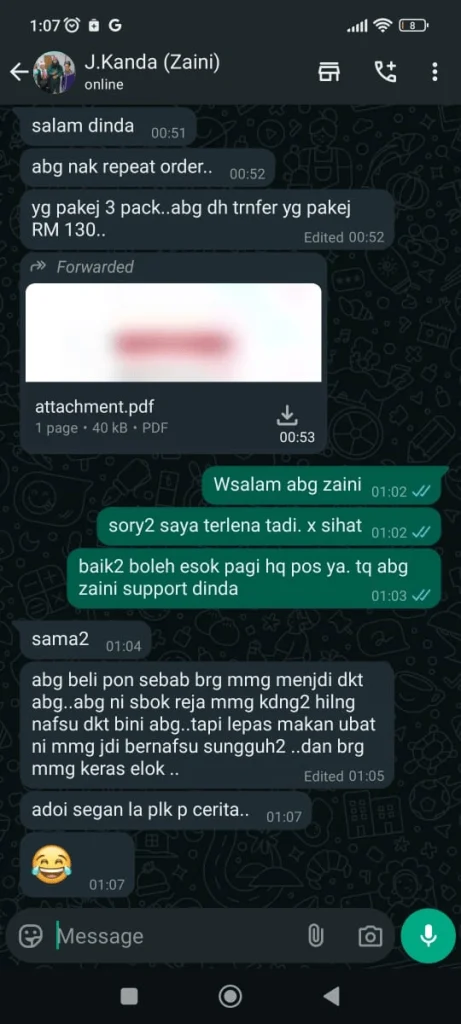Download the attachment.pdf file
This screenshot has width=461, height=1024.
coord(288,415)
